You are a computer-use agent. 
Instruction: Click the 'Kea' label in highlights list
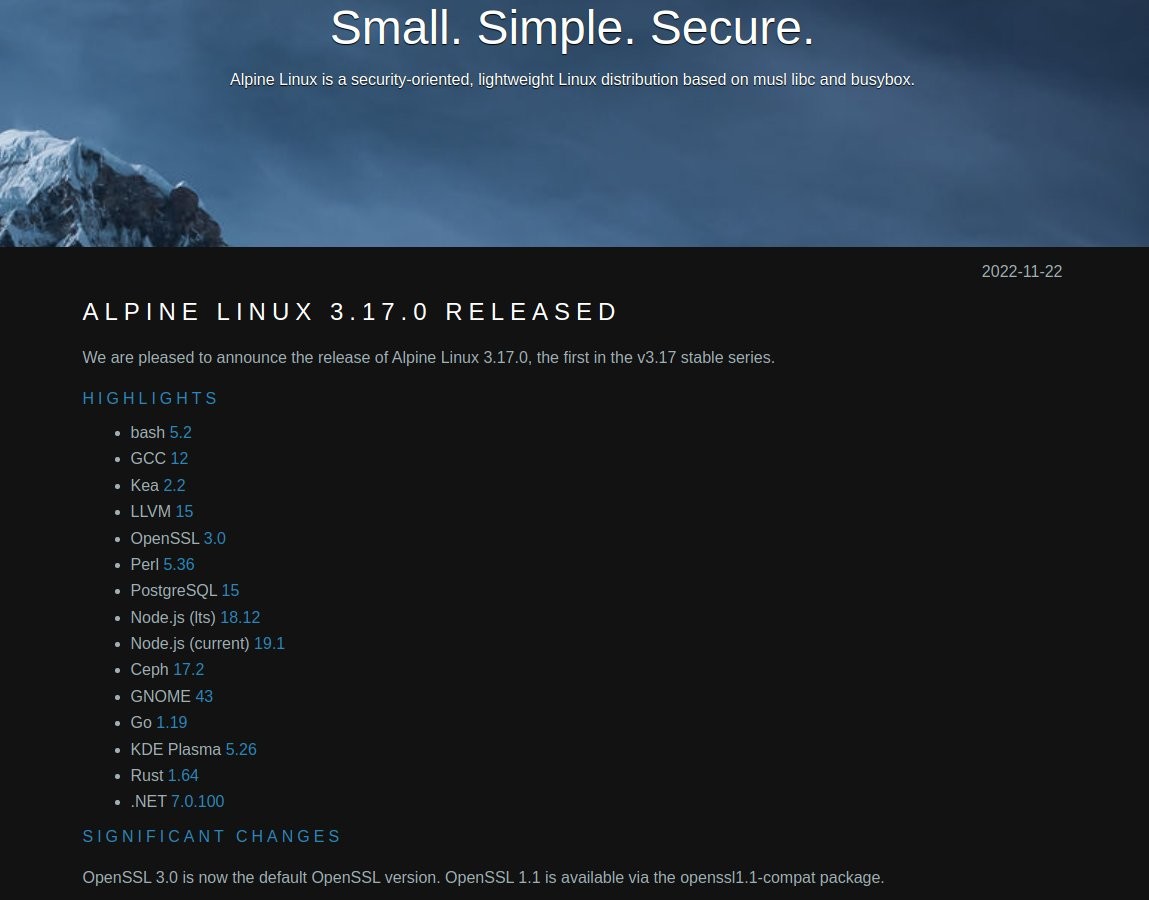144,485
